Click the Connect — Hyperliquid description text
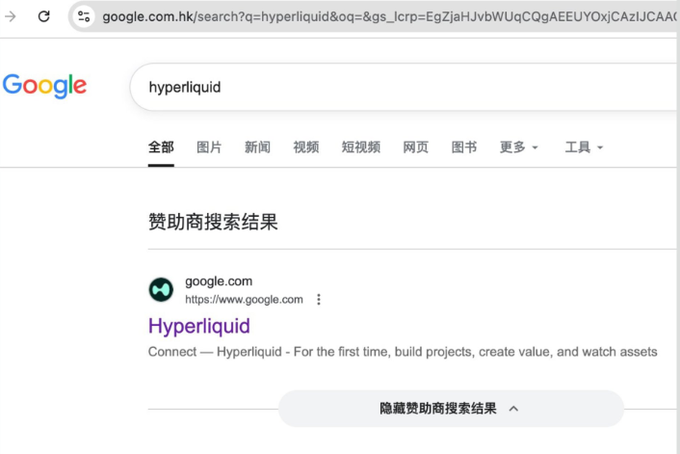 pyautogui.click(x=402, y=352)
